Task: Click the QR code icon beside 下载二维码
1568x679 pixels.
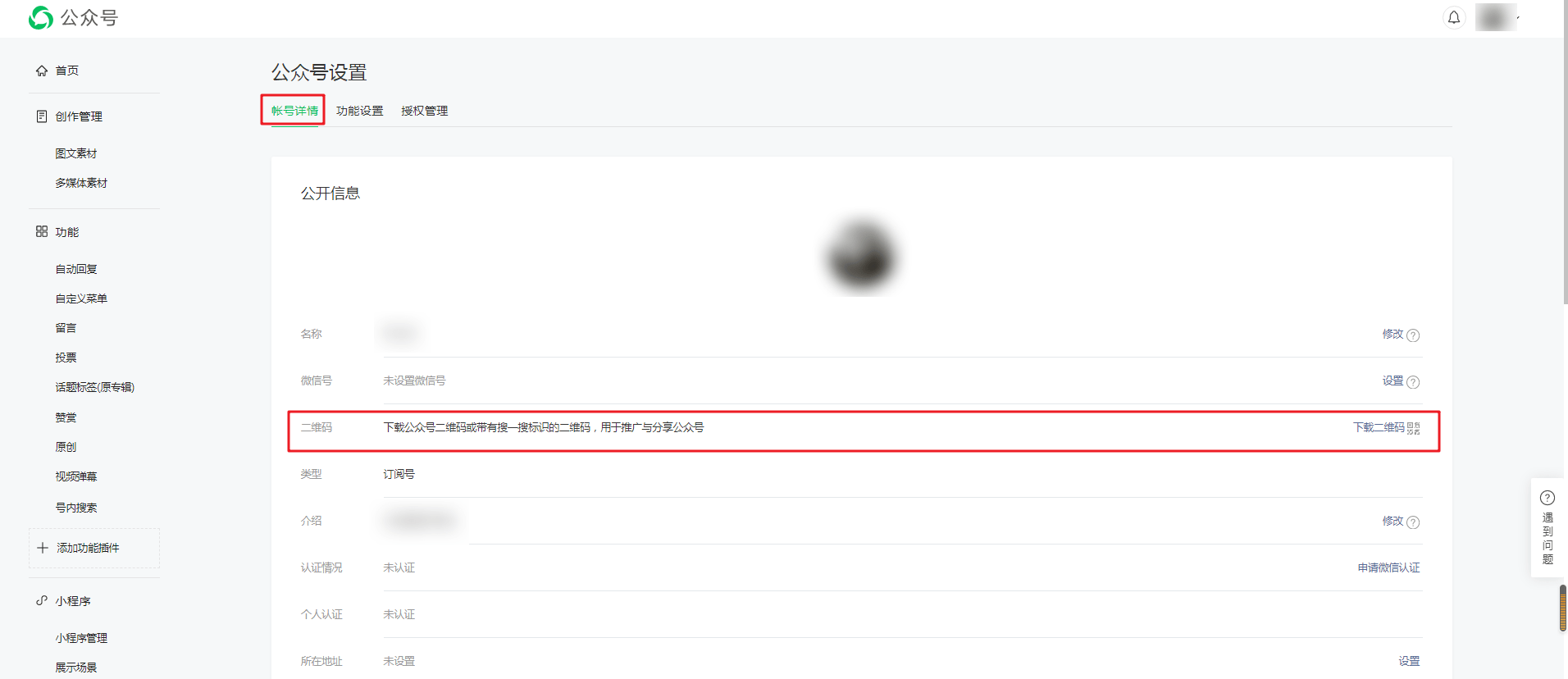Action: coord(1414,428)
